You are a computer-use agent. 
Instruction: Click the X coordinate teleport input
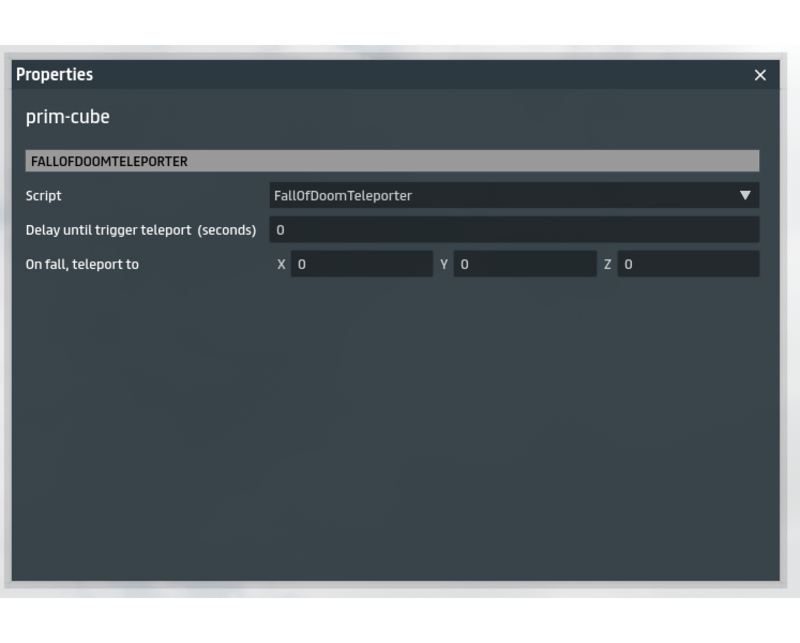[361, 265]
